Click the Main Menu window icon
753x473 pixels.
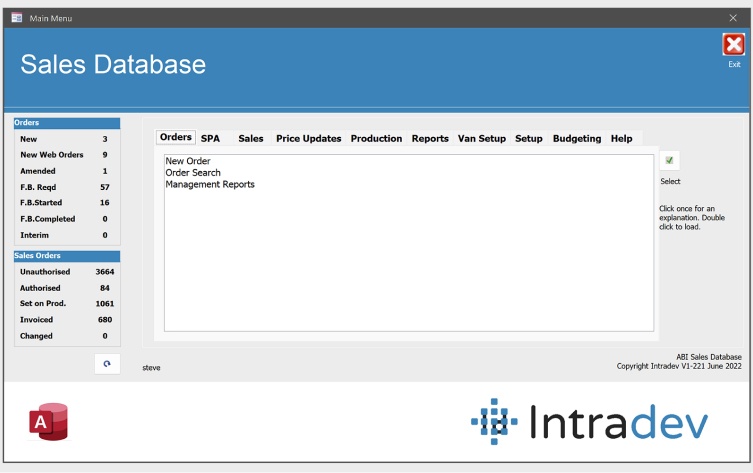click(16, 18)
